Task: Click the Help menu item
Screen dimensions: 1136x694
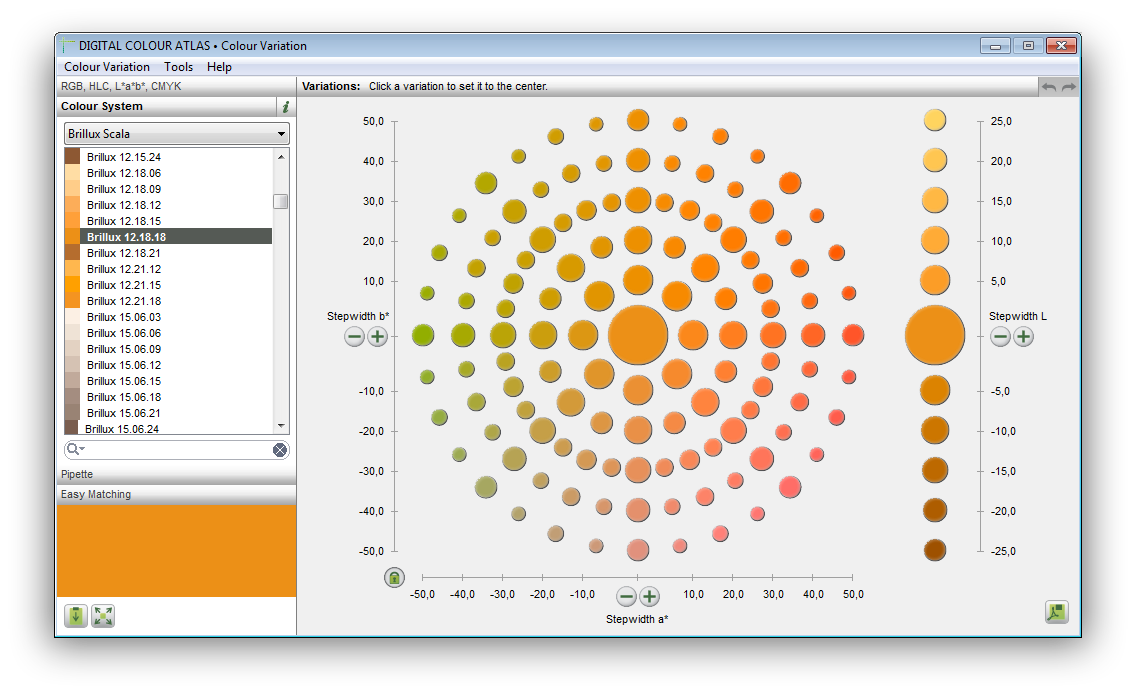Action: pos(219,67)
